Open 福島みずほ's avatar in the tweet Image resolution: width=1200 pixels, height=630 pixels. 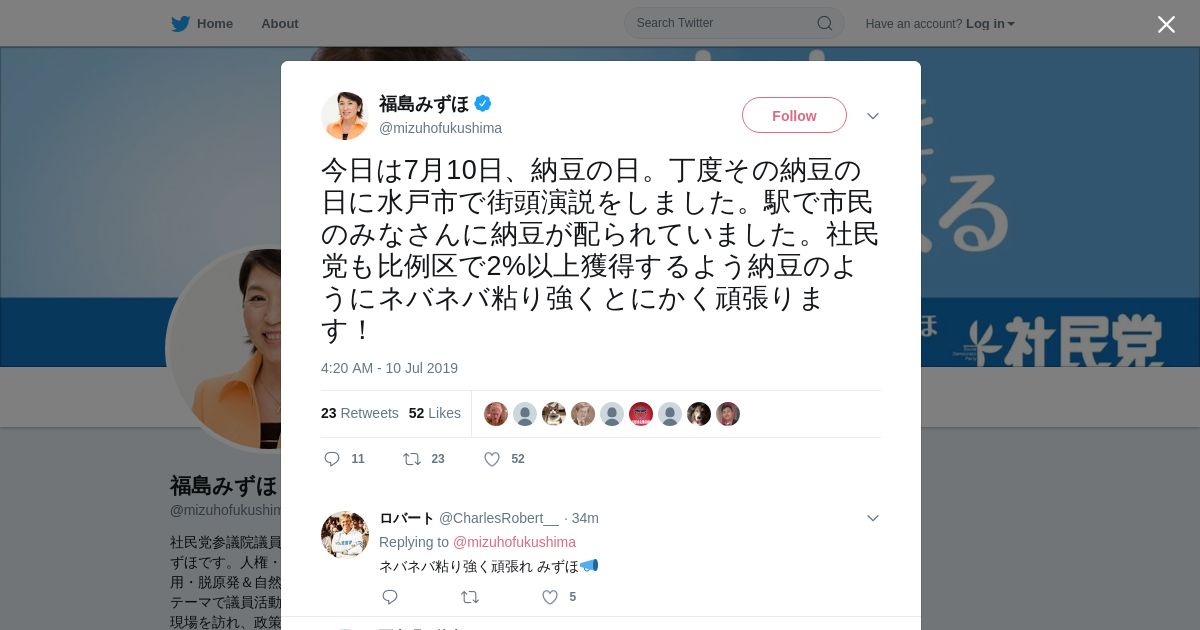(345, 115)
